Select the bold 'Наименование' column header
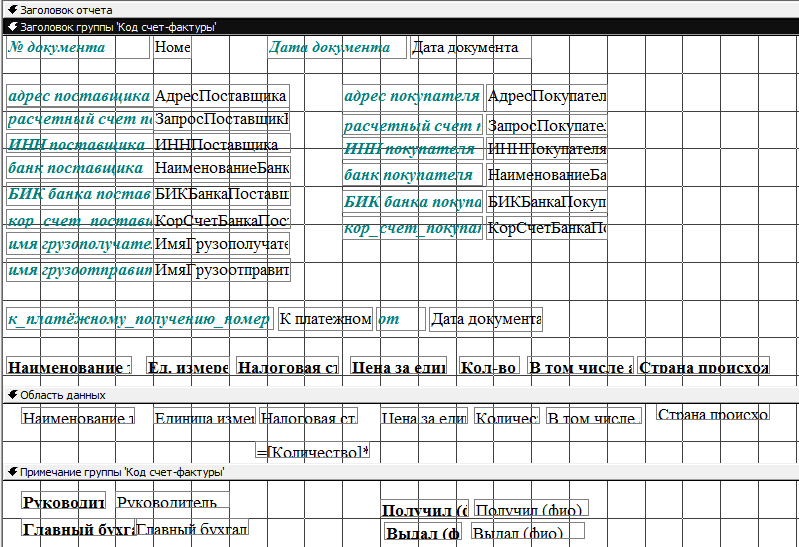 coord(69,366)
